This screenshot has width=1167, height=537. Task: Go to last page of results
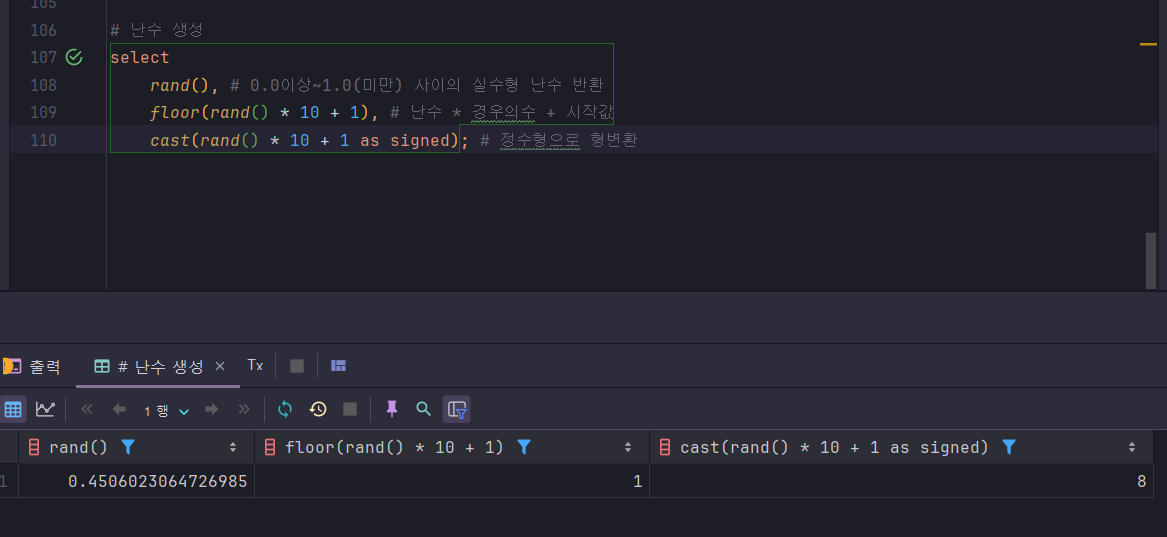(x=243, y=409)
